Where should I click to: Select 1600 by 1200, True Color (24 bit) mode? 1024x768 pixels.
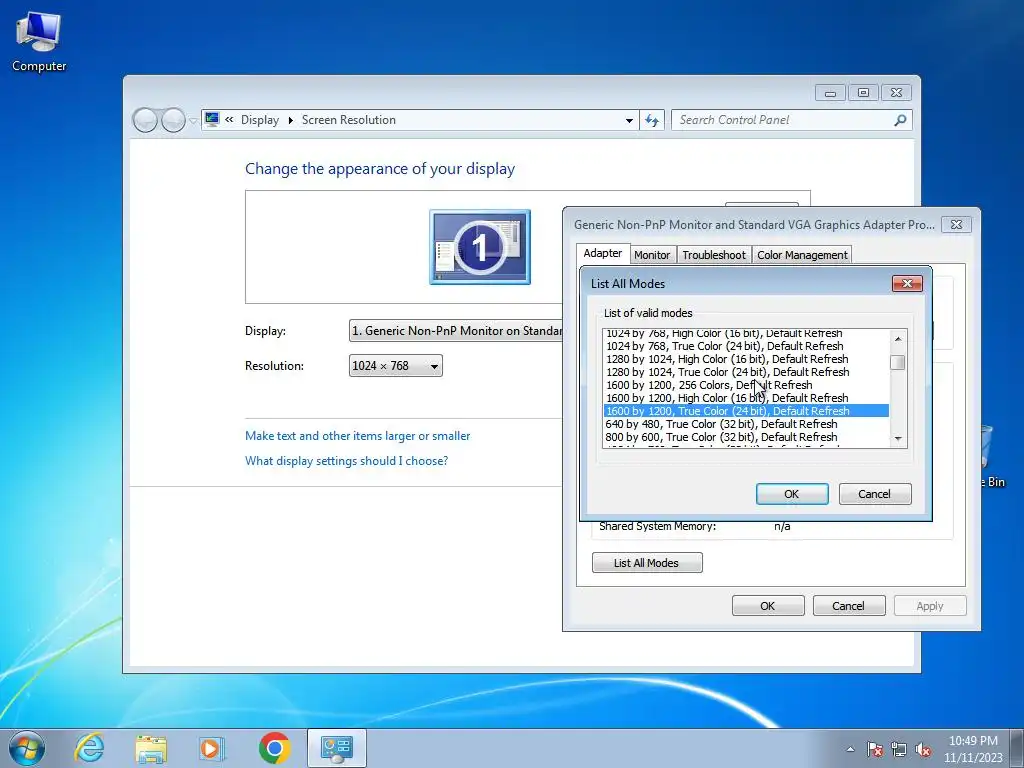(746, 411)
